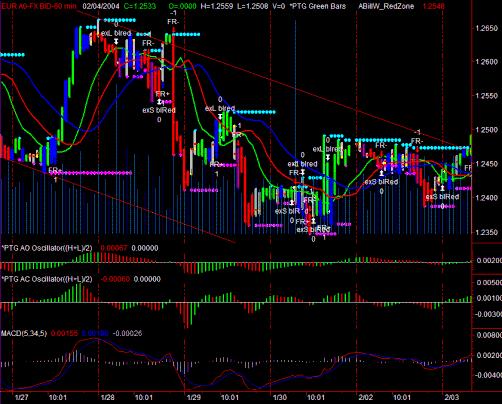The height and width of the screenshot is (404, 502).
Task: Click the 1.2650 price level on axis
Action: (x=487, y=28)
